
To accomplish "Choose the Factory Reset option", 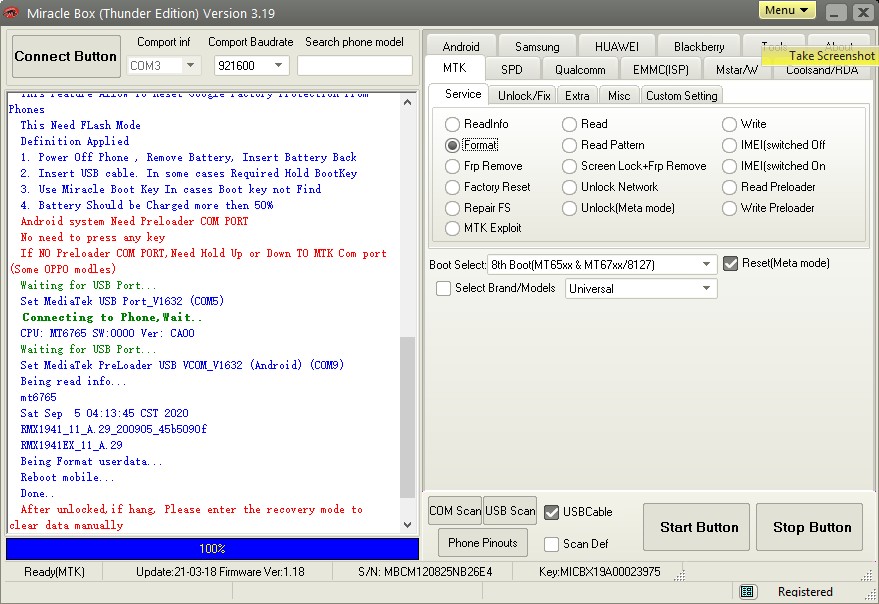I will tap(452, 187).
